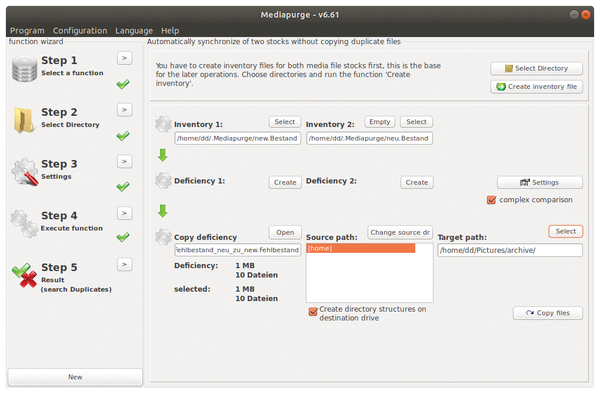Open the Settings button
This screenshot has width=600, height=394.
click(x=540, y=182)
